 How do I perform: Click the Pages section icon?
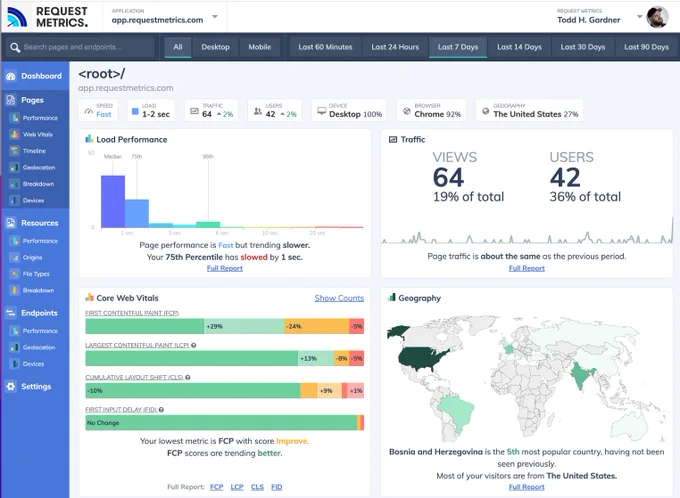(11, 100)
